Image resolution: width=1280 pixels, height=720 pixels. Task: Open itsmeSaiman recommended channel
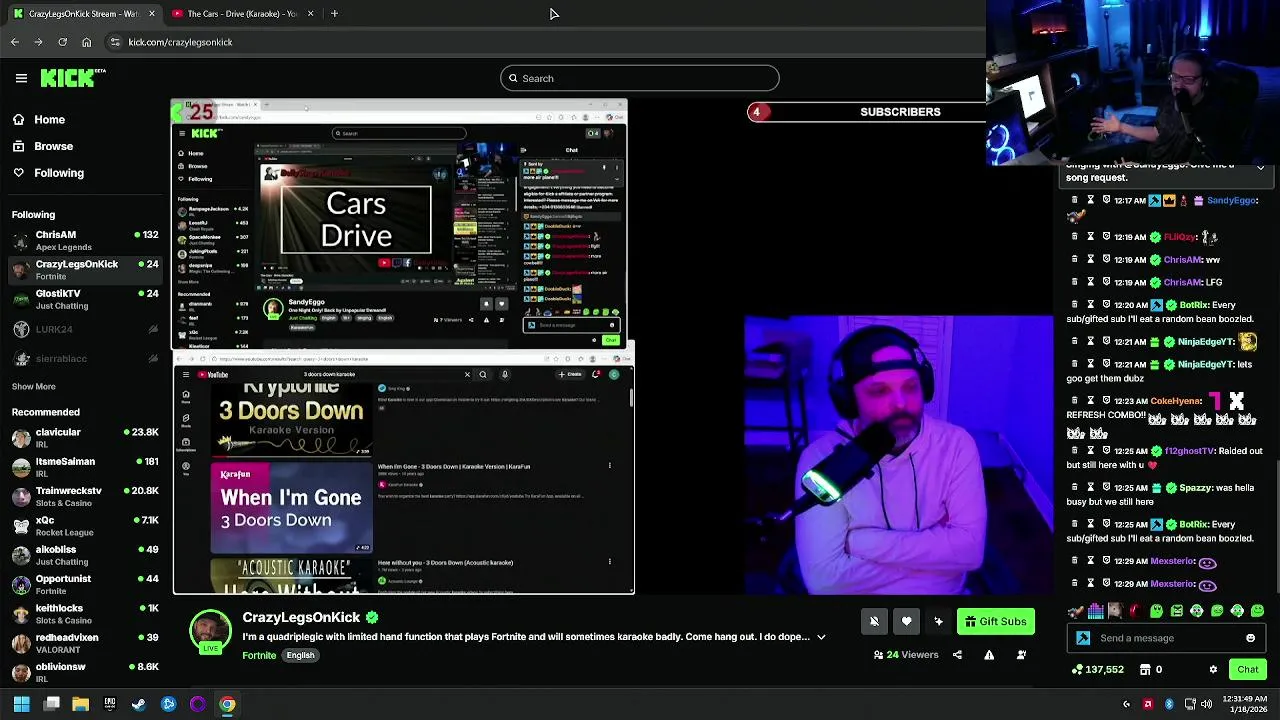84,467
